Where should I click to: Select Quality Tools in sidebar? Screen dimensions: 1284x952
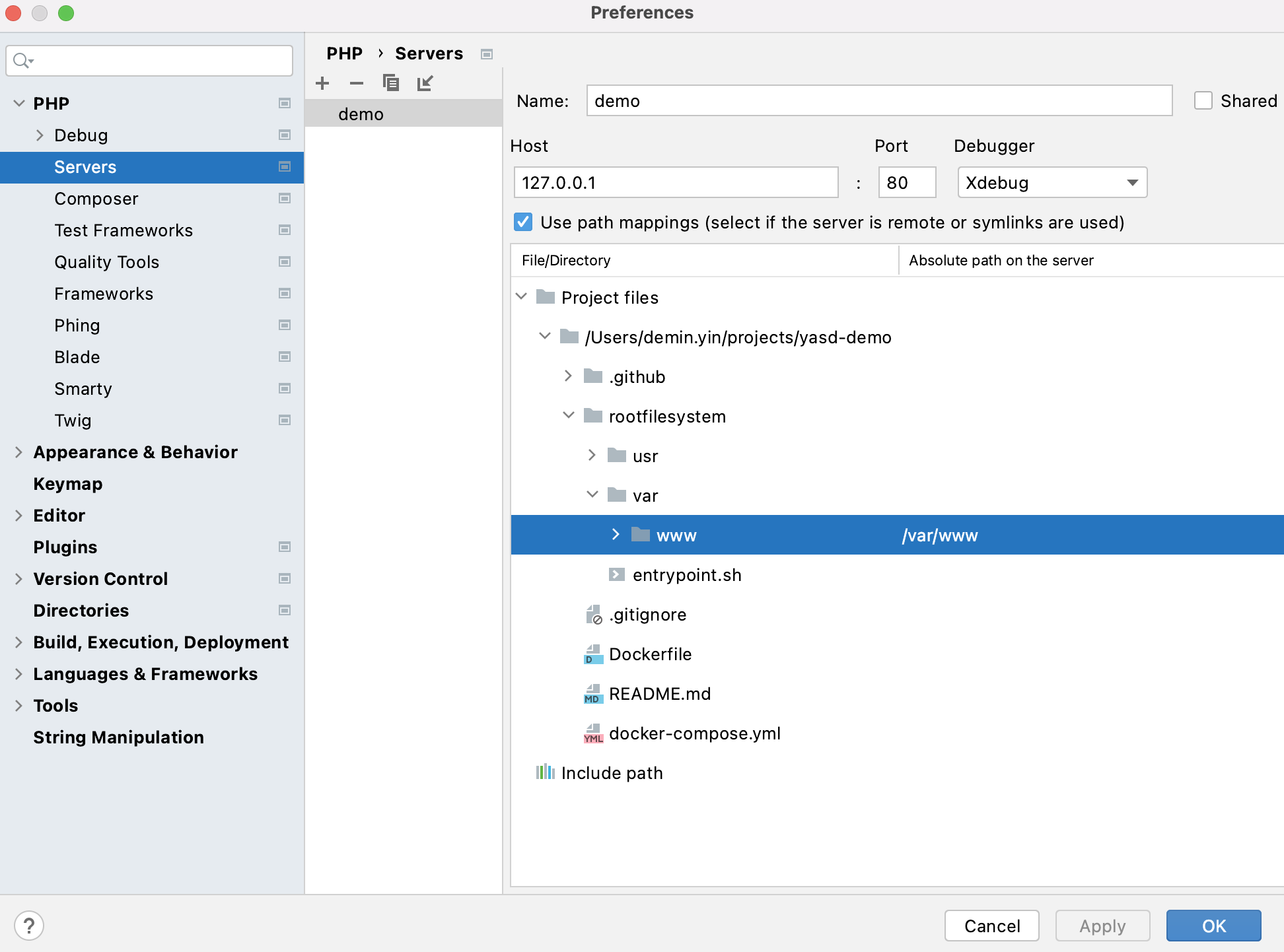[x=107, y=262]
